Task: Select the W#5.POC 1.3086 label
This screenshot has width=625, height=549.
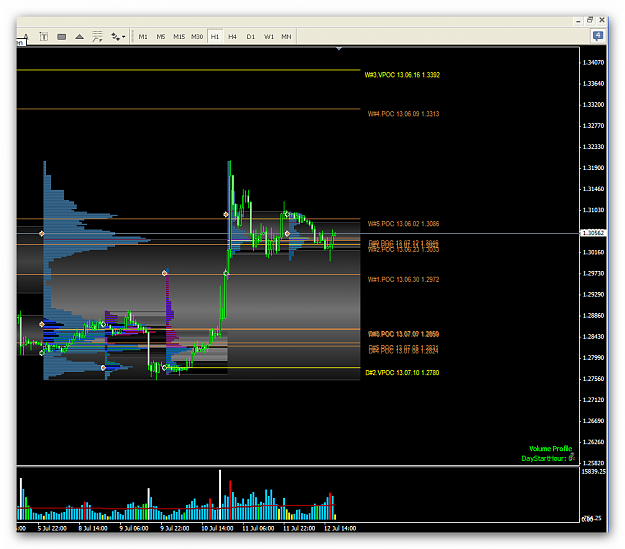Action: click(403, 224)
